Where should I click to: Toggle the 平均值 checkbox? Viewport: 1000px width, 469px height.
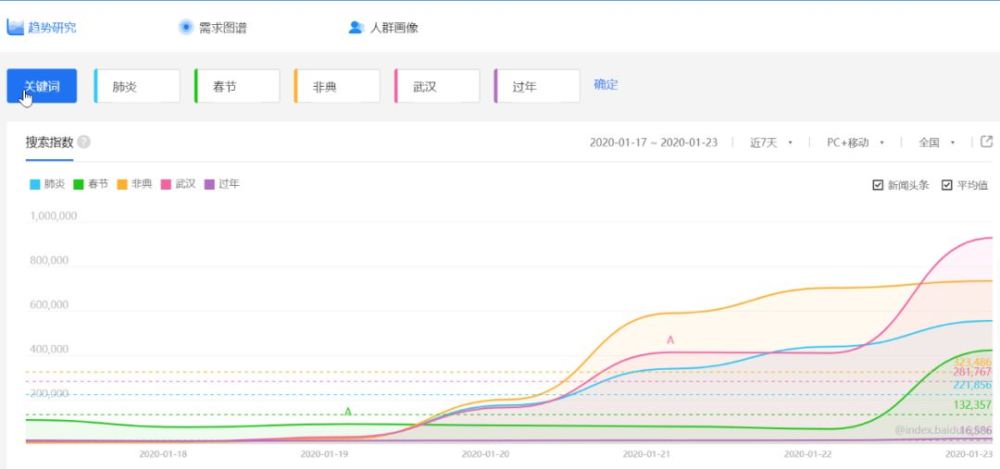coord(947,185)
